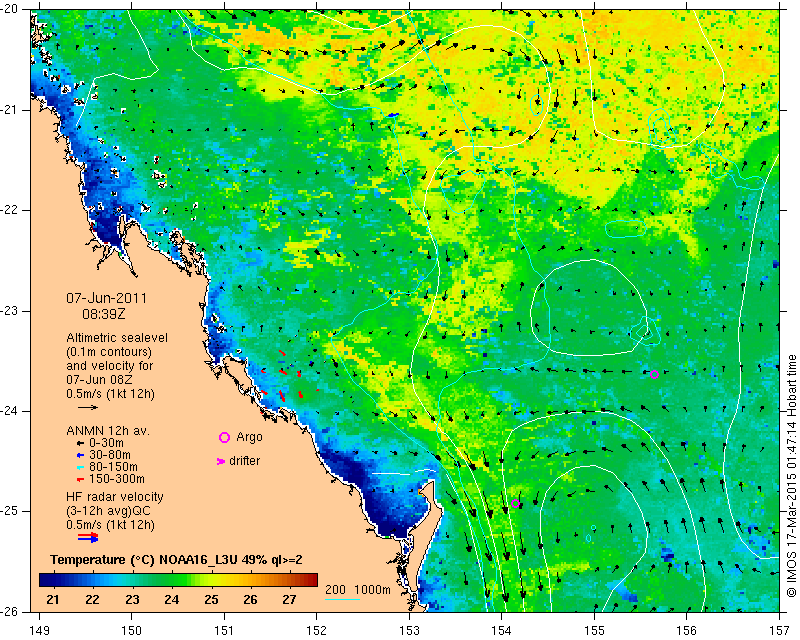800x640 pixels.
Task: Click the longitude axis label 154
Action: [x=502, y=631]
